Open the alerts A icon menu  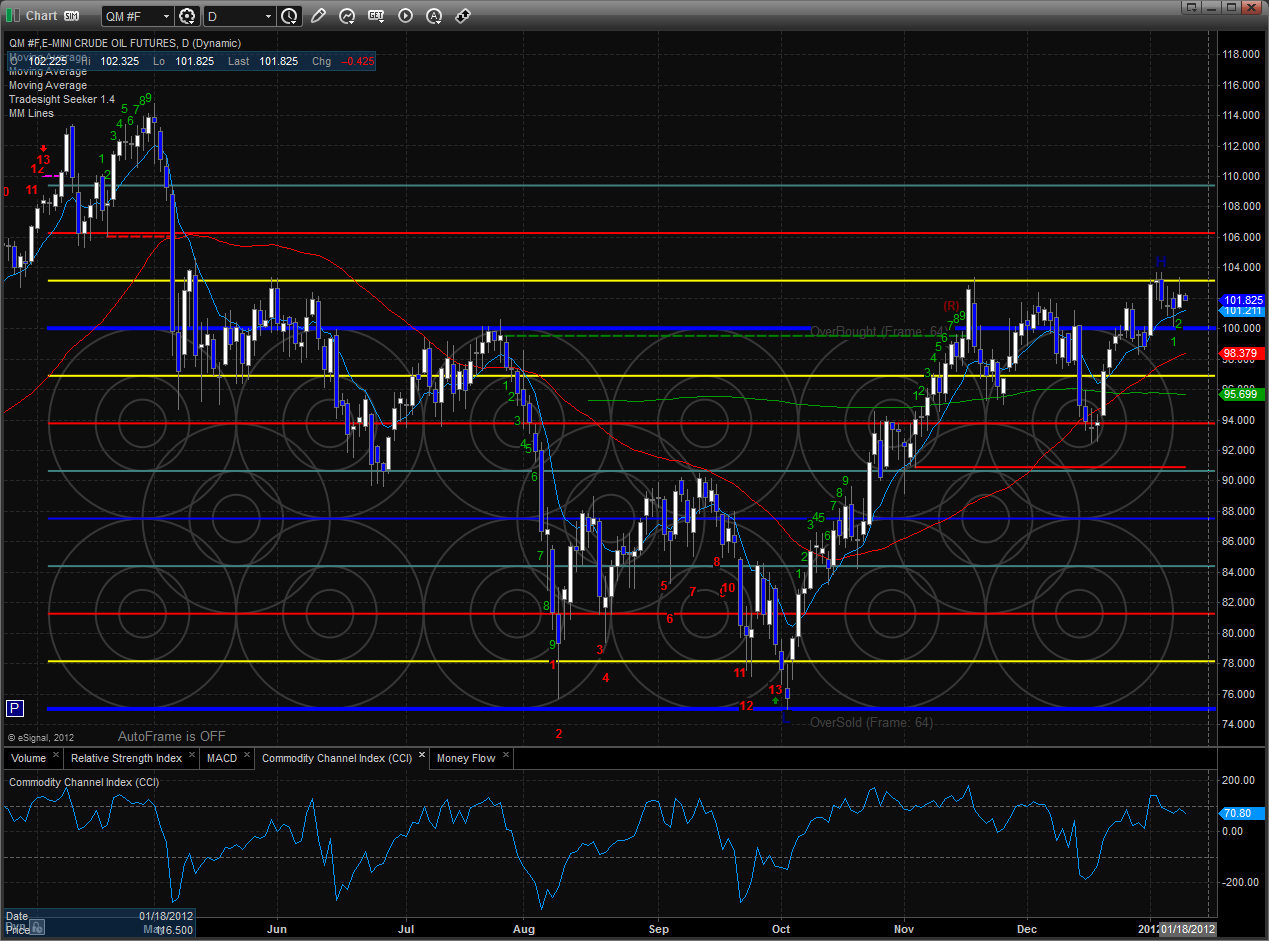434,16
